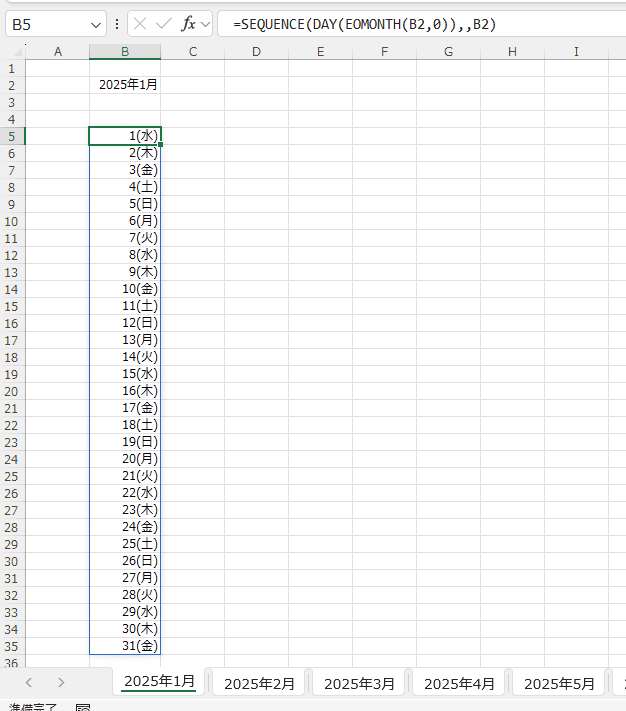Open the Name Box dropdown arrow
626x711 pixels.
pyautogui.click(x=96, y=24)
